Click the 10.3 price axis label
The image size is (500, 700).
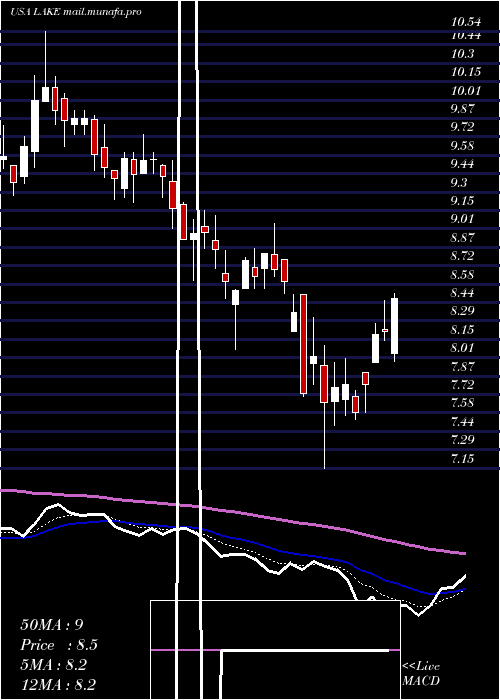point(462,54)
